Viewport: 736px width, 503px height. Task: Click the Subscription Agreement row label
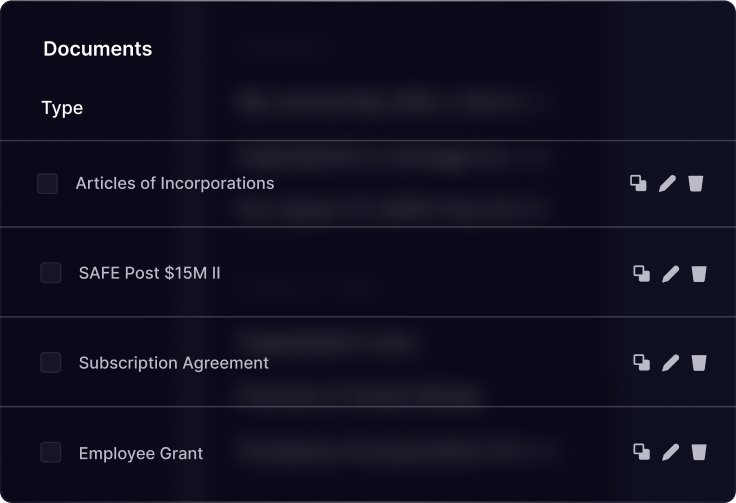click(173, 363)
